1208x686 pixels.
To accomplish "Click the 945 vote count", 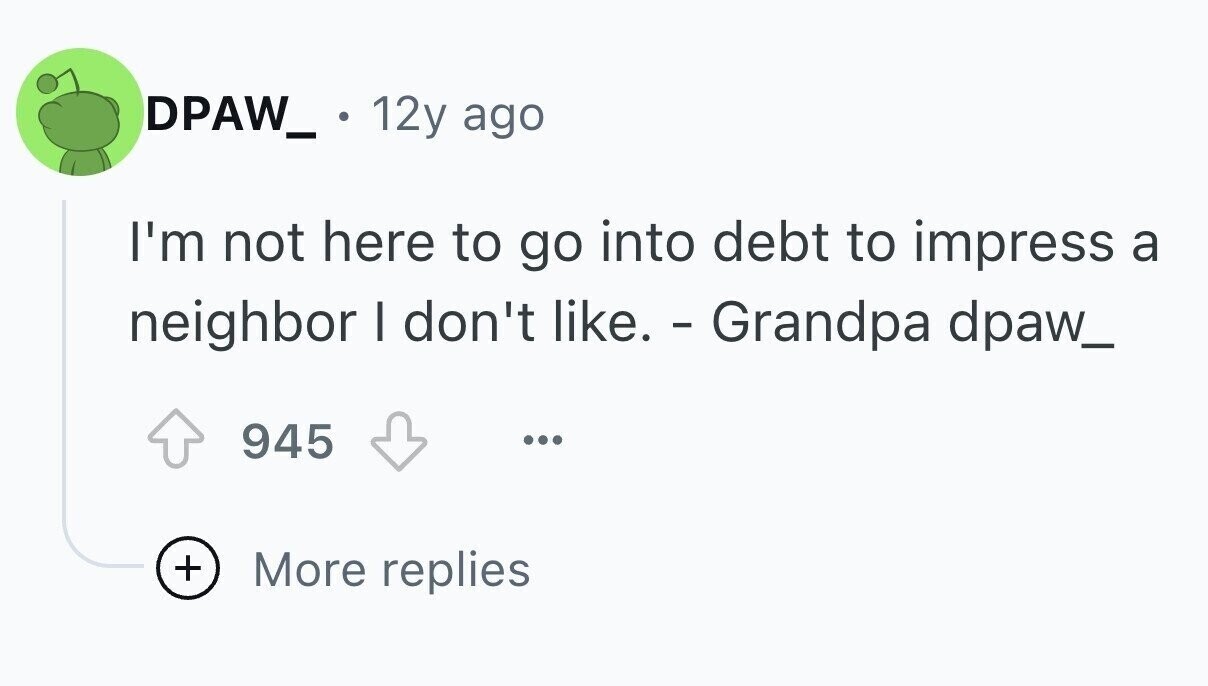I will tap(287, 441).
